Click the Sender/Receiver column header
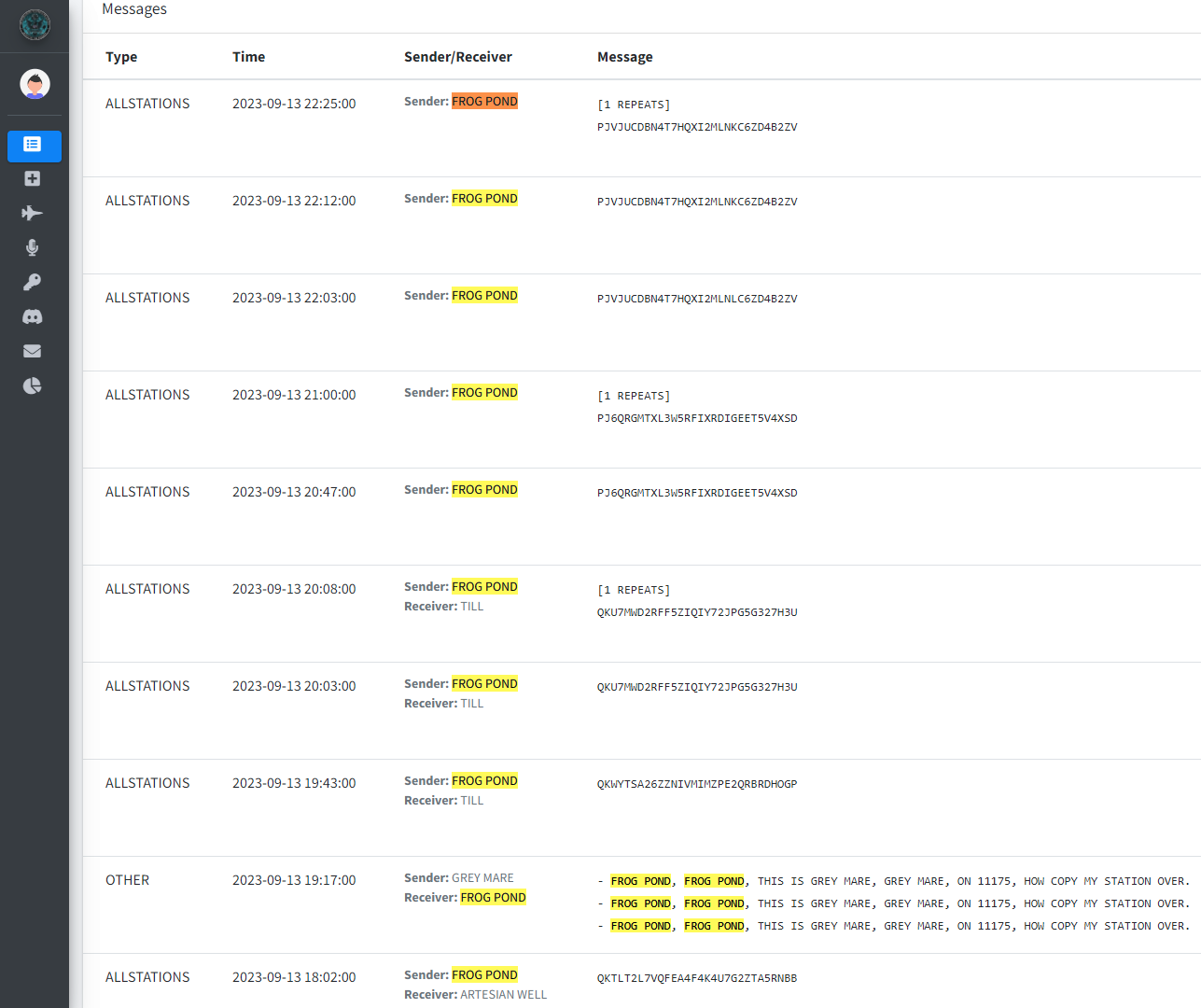The image size is (1201, 1008). (x=457, y=57)
